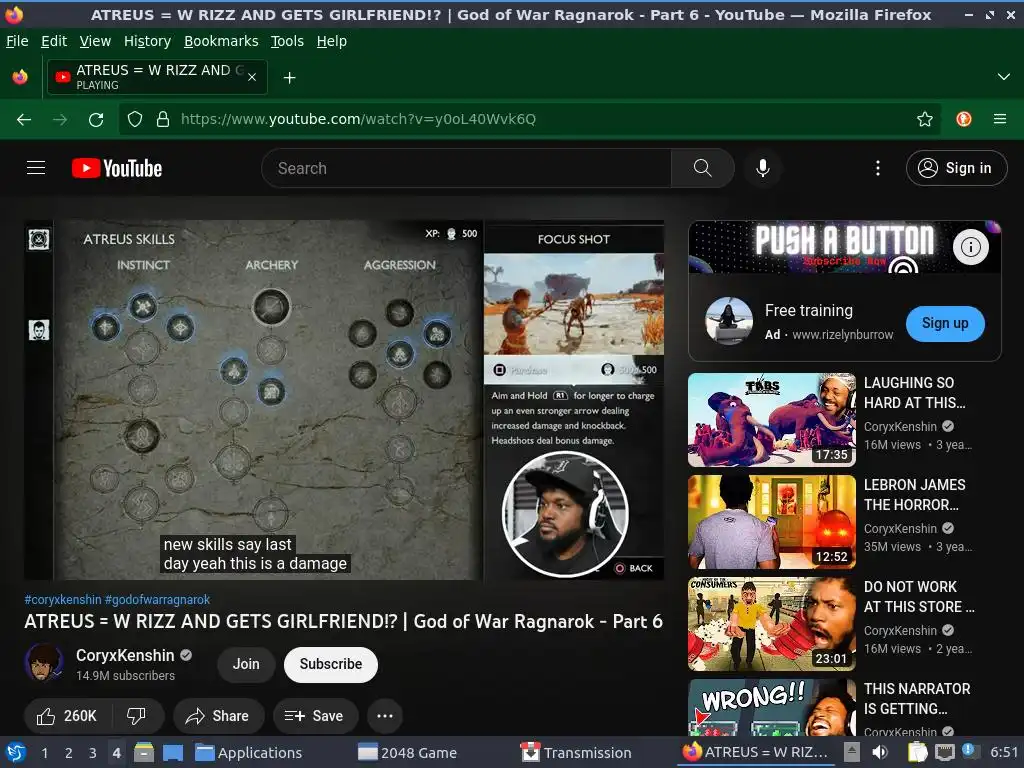Click the Sign in button
Screen dimensions: 1024x768
click(956, 168)
